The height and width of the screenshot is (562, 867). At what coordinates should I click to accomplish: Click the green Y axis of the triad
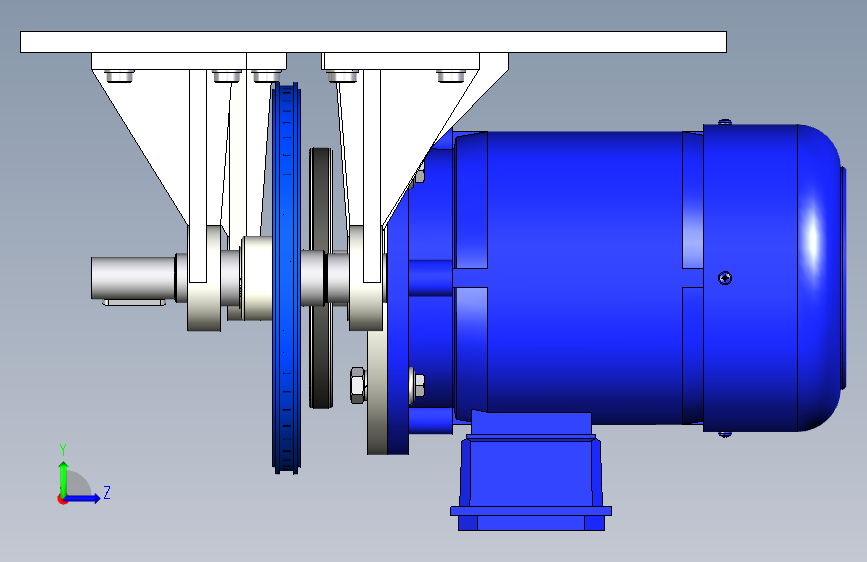coord(64,479)
